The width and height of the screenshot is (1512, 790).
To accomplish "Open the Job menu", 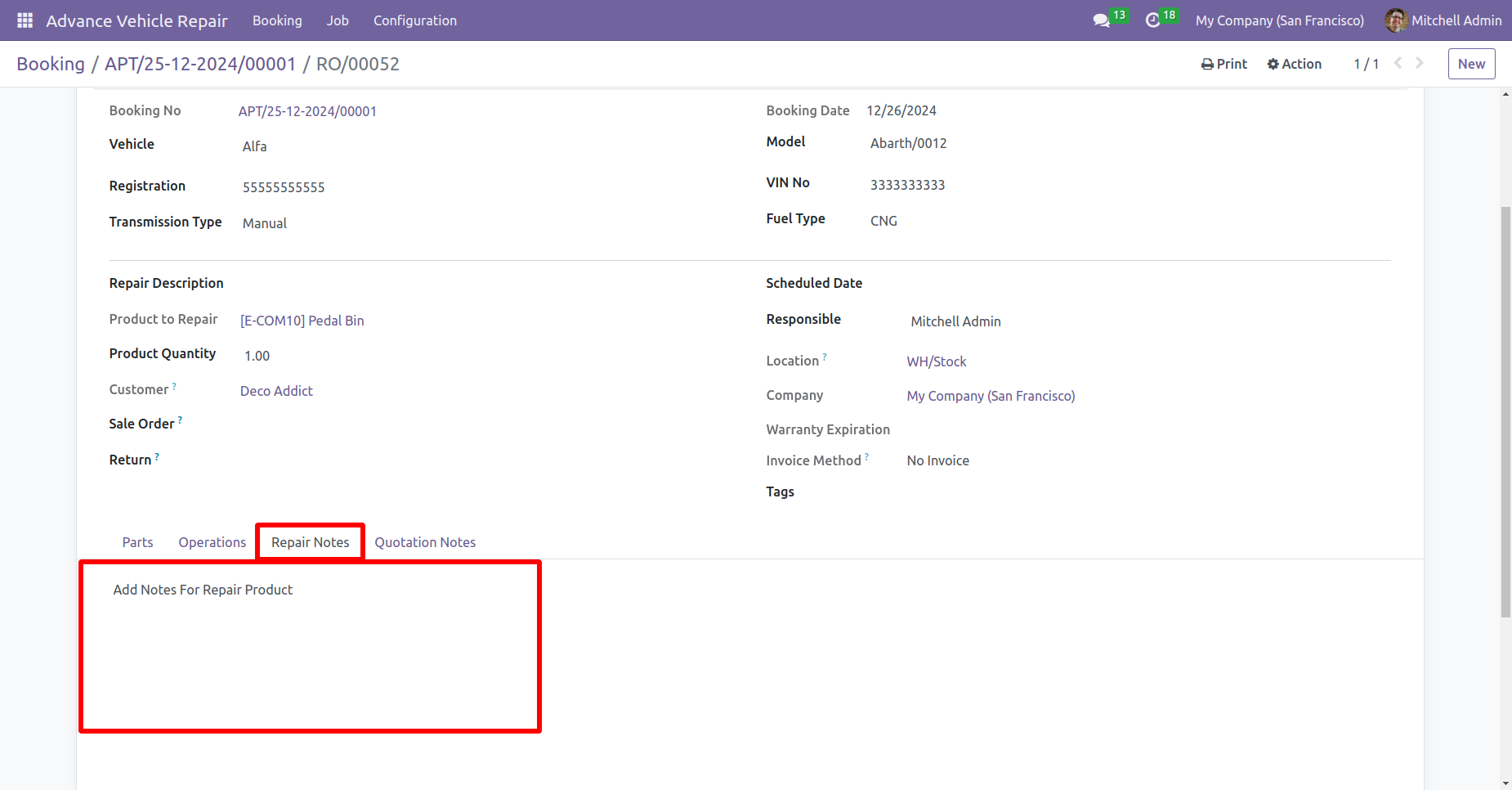I will (338, 20).
